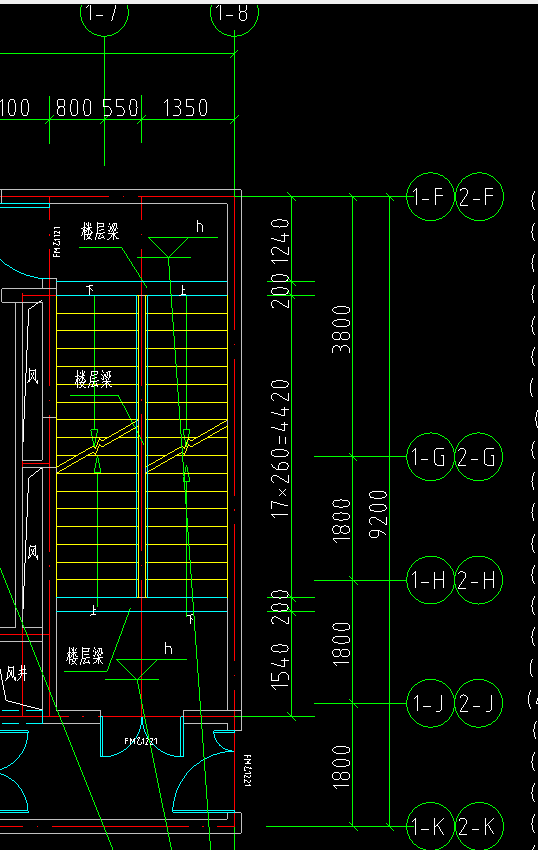This screenshot has width=538, height=850.
Task: Select the vertical FM乙1221 tag at upper left
Action: (x=57, y=242)
